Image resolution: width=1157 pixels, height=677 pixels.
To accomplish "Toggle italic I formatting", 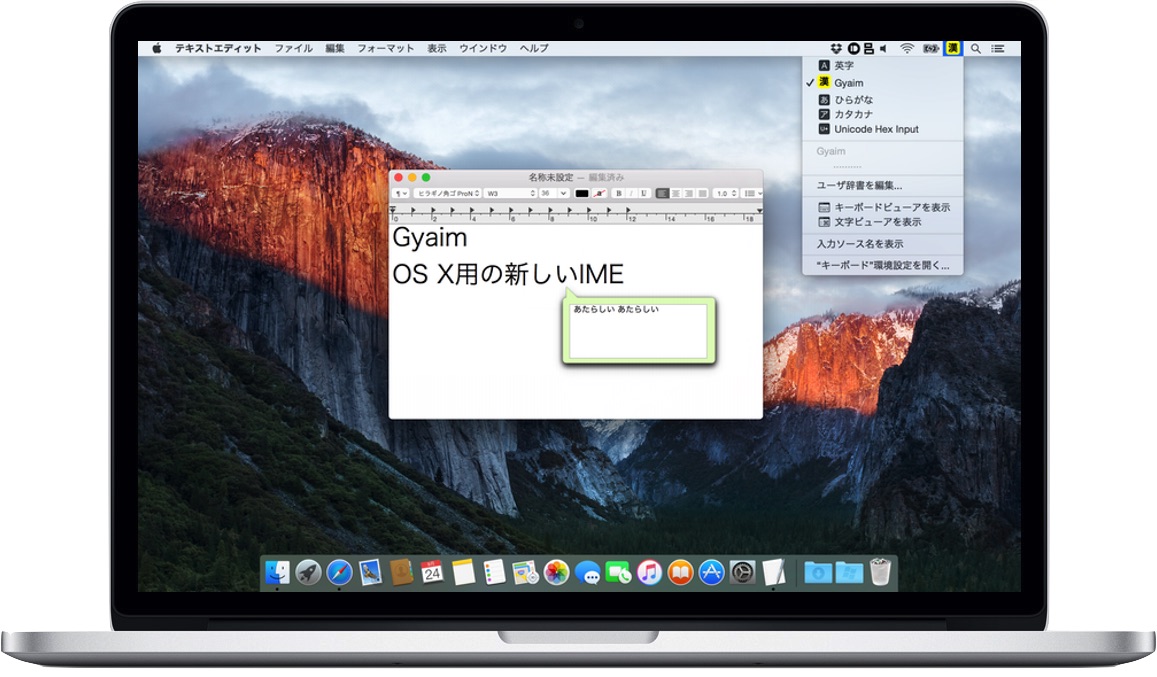I will pyautogui.click(x=631, y=193).
